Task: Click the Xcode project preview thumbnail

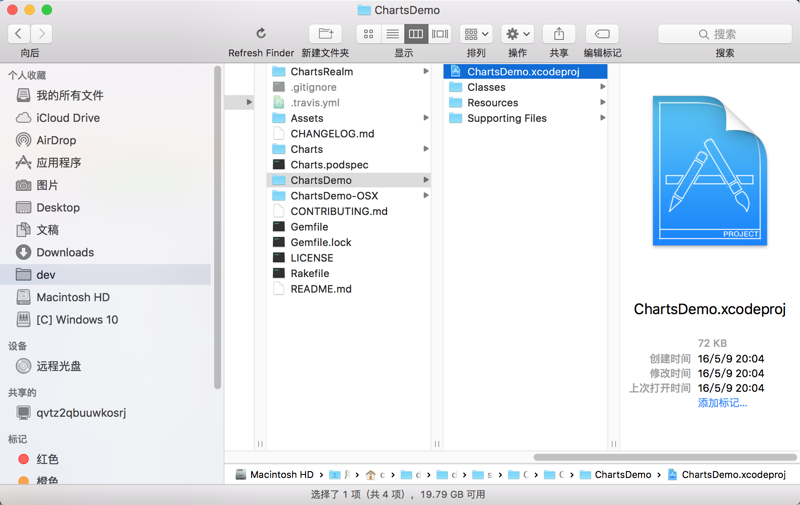Action: click(710, 171)
